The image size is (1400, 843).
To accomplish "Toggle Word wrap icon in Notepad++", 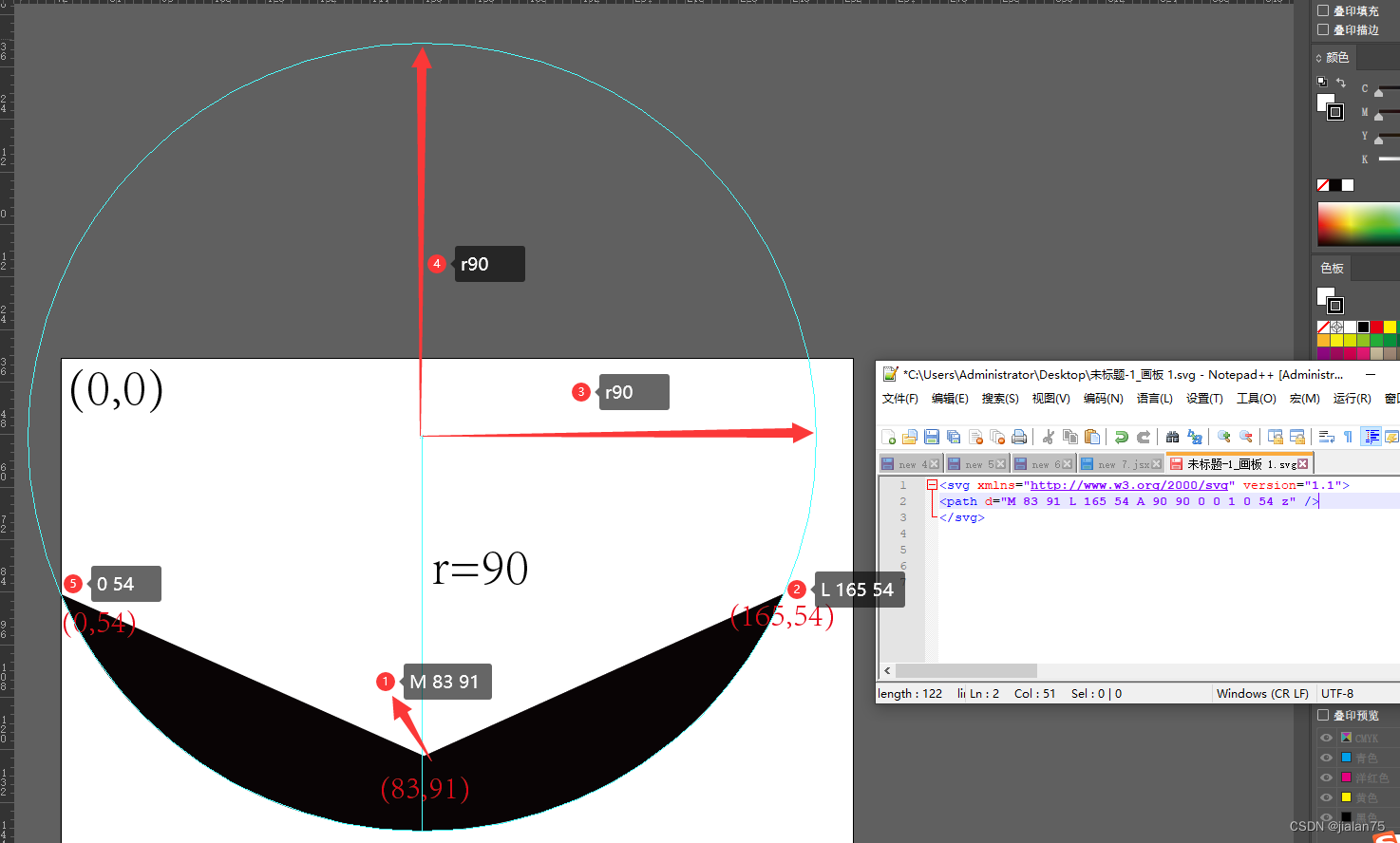I will [x=1327, y=437].
